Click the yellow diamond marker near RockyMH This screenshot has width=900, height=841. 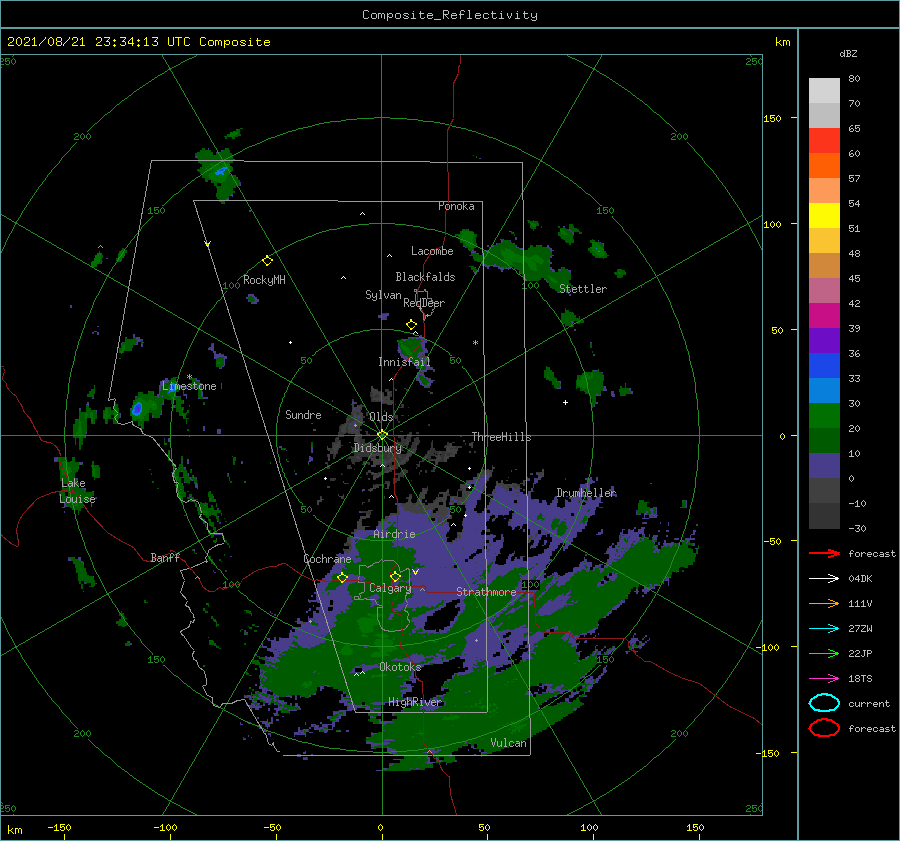click(267, 261)
